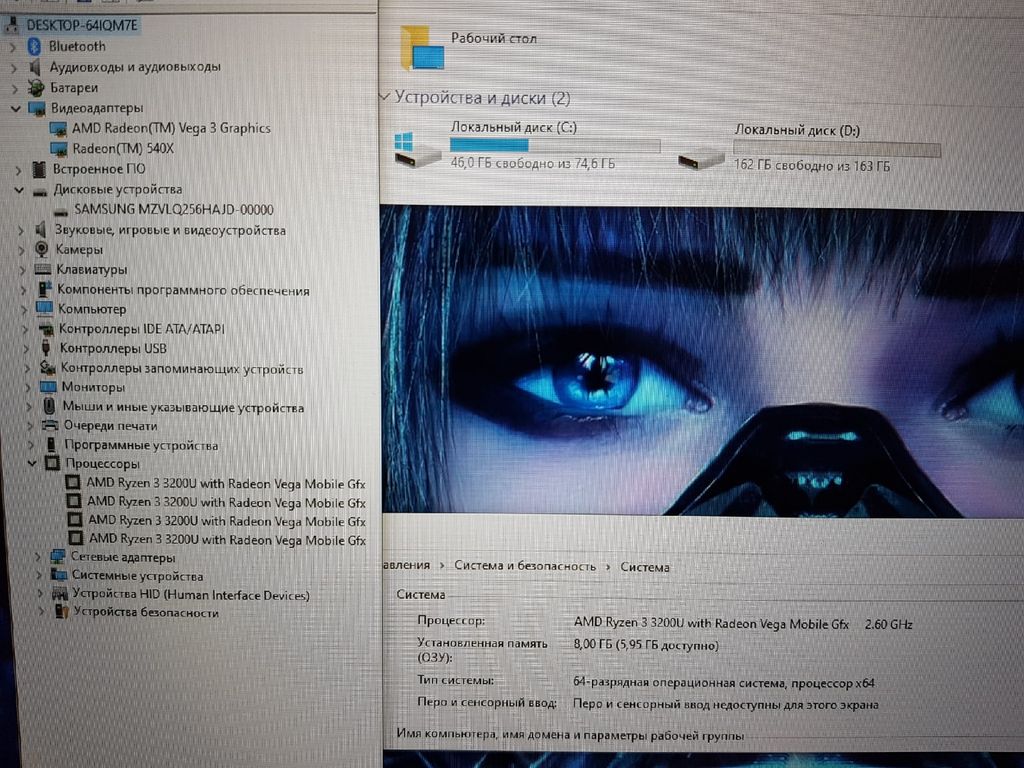Click the Radeon 540X adapter icon
1024x768 pixels.
click(59, 149)
